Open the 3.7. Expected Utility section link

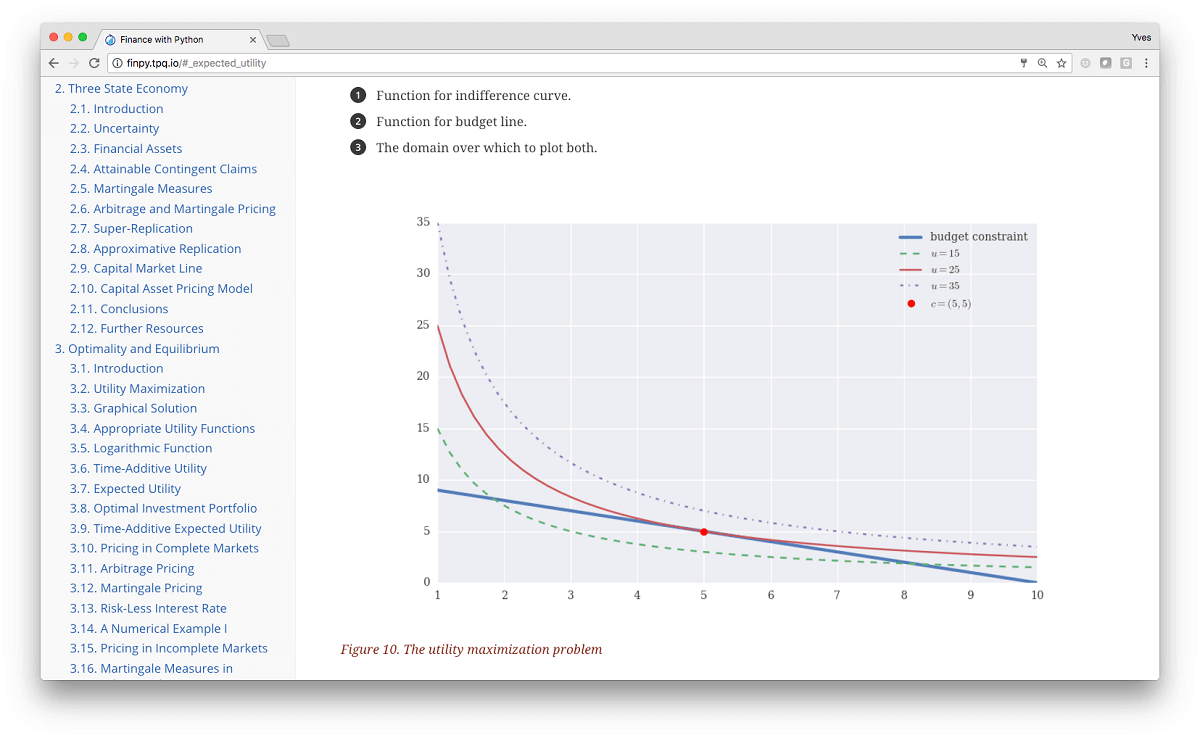click(125, 488)
